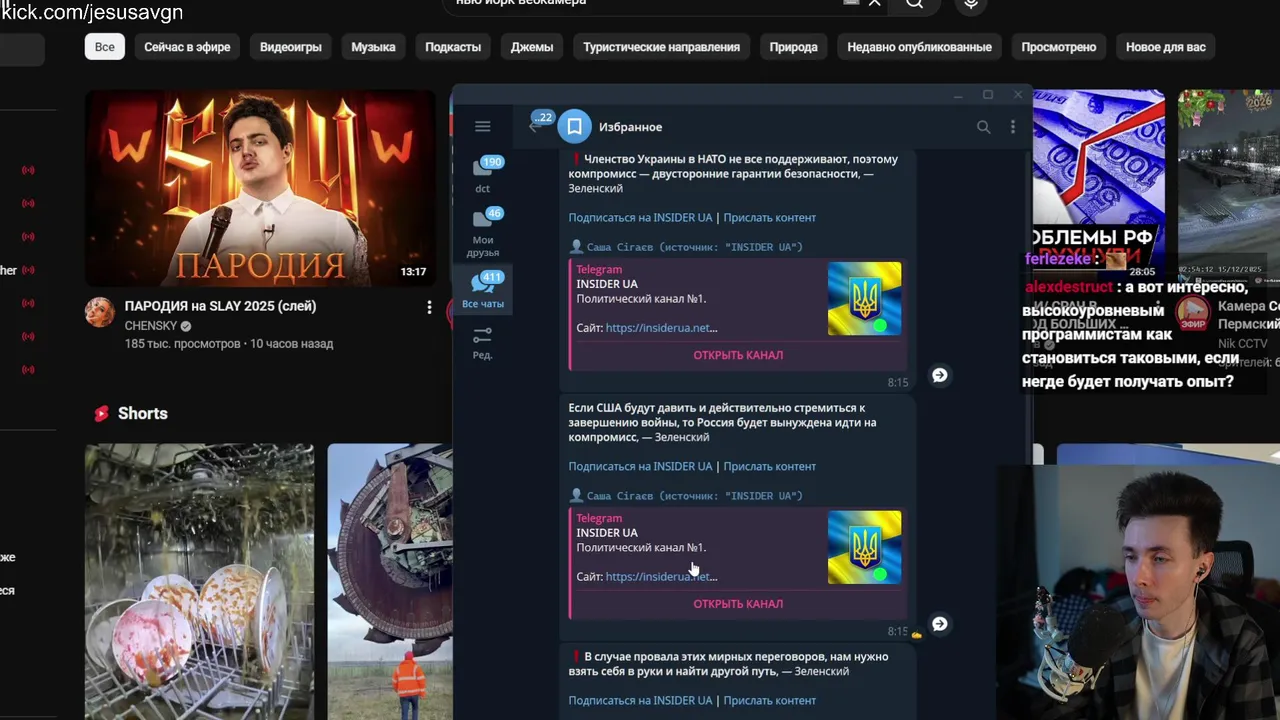Image resolution: width=1280 pixels, height=720 pixels.
Task: Go back using Telegram's back arrow
Action: click(534, 126)
